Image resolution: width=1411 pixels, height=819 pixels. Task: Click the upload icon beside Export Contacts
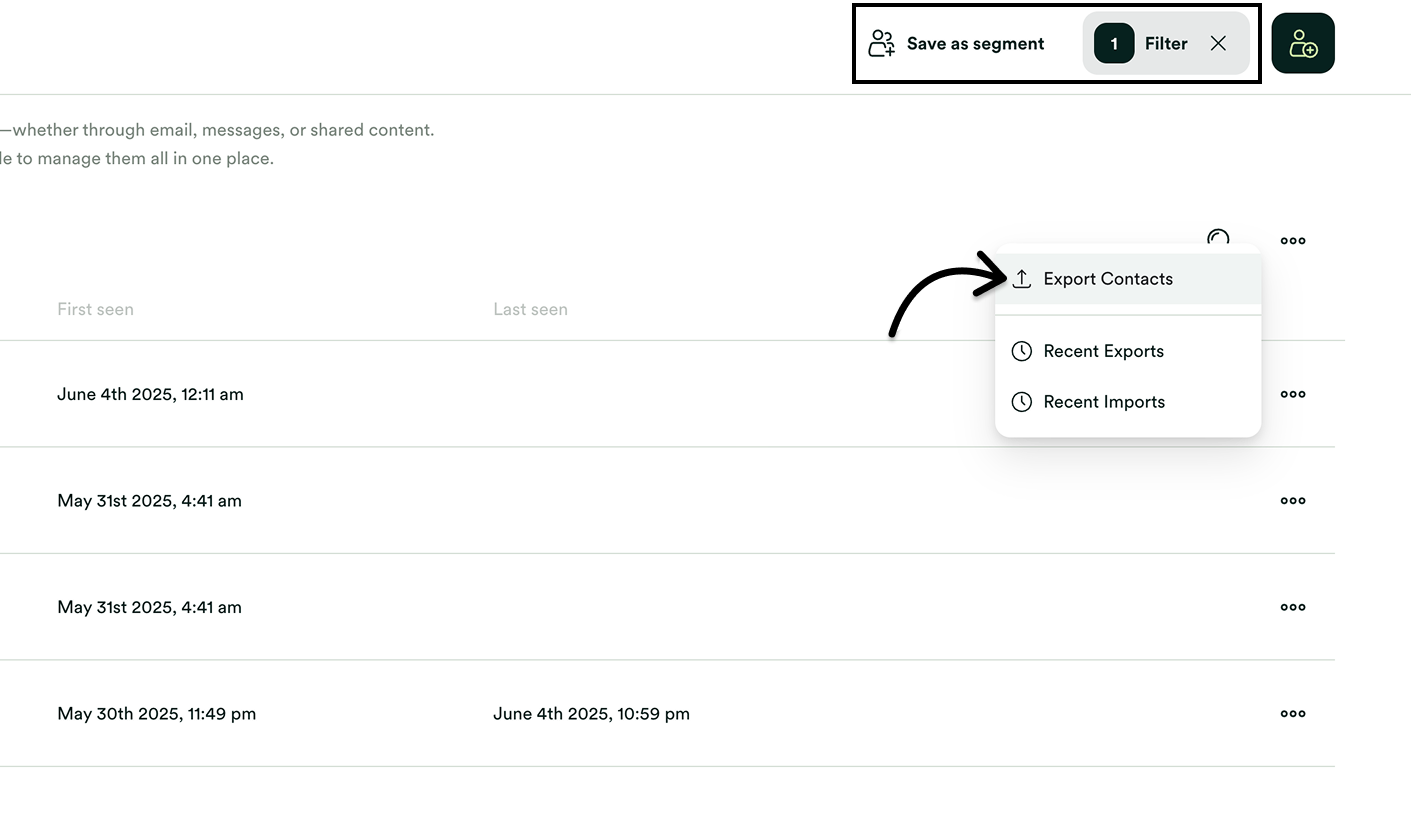click(x=1021, y=279)
